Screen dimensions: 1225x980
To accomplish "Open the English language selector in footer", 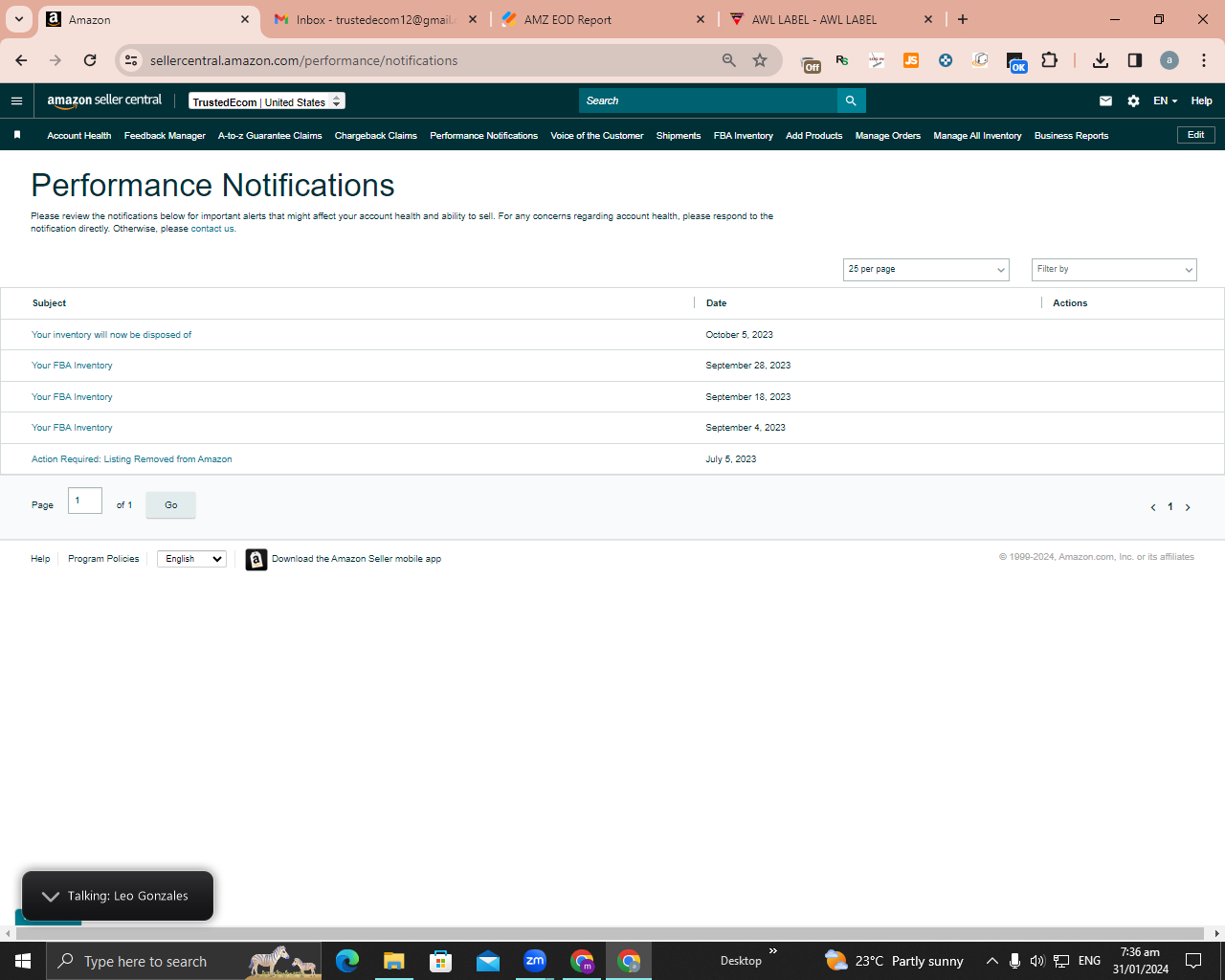I will 191,559.
